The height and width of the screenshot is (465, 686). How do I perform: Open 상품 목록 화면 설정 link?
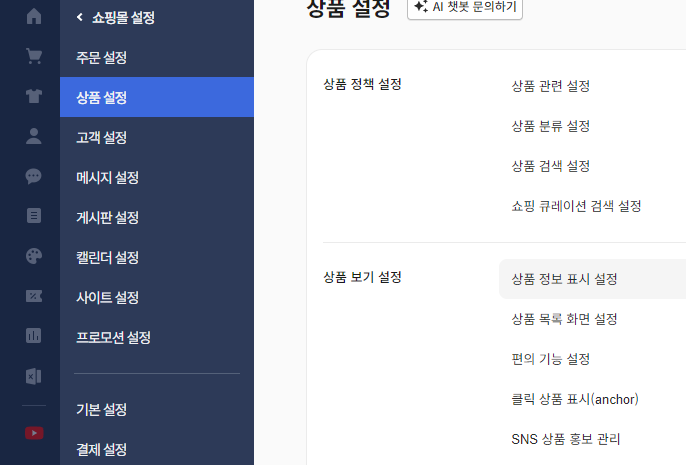pyautogui.click(x=564, y=319)
